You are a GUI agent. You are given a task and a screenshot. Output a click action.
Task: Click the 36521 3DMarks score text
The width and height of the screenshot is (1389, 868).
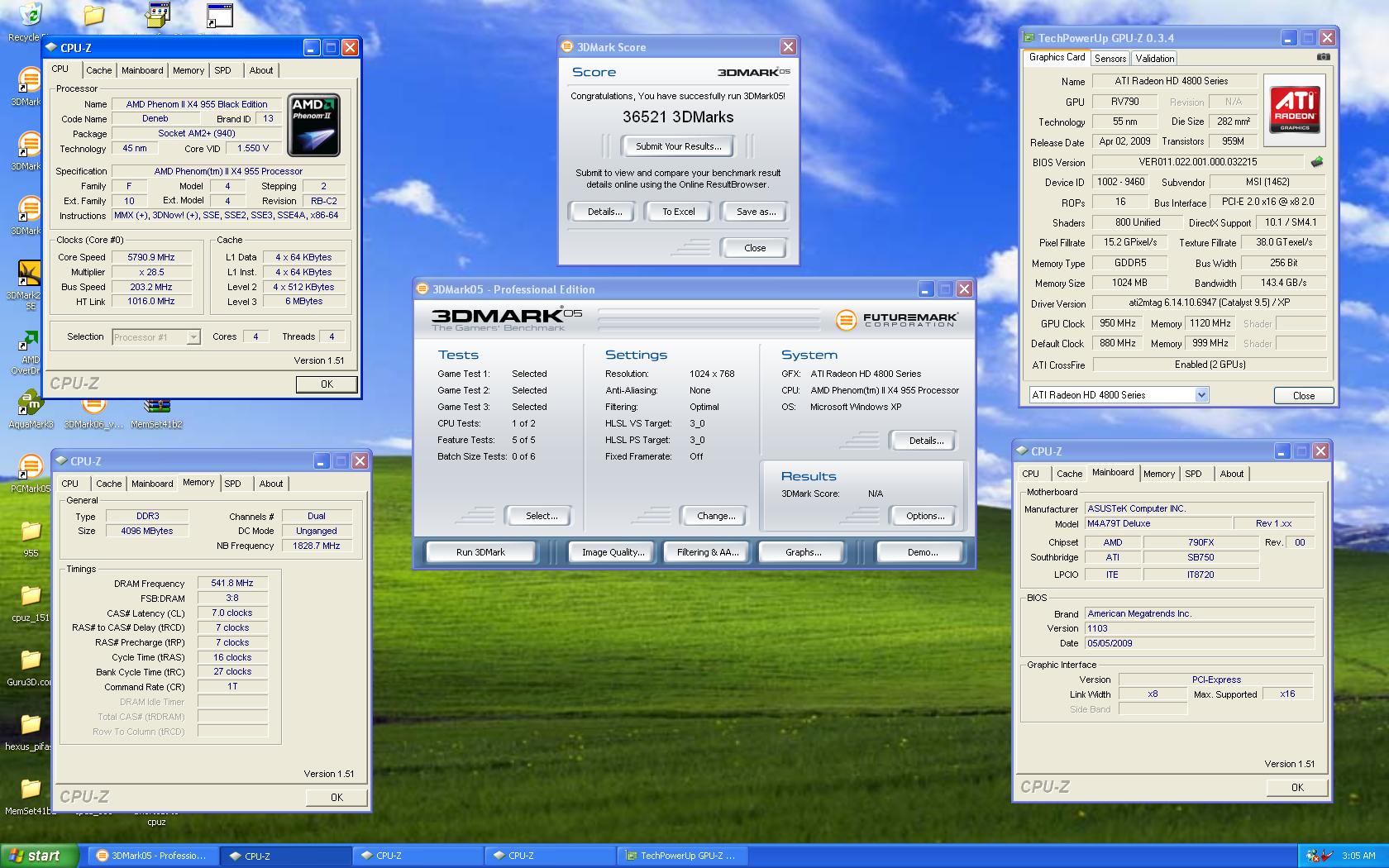pyautogui.click(x=678, y=117)
